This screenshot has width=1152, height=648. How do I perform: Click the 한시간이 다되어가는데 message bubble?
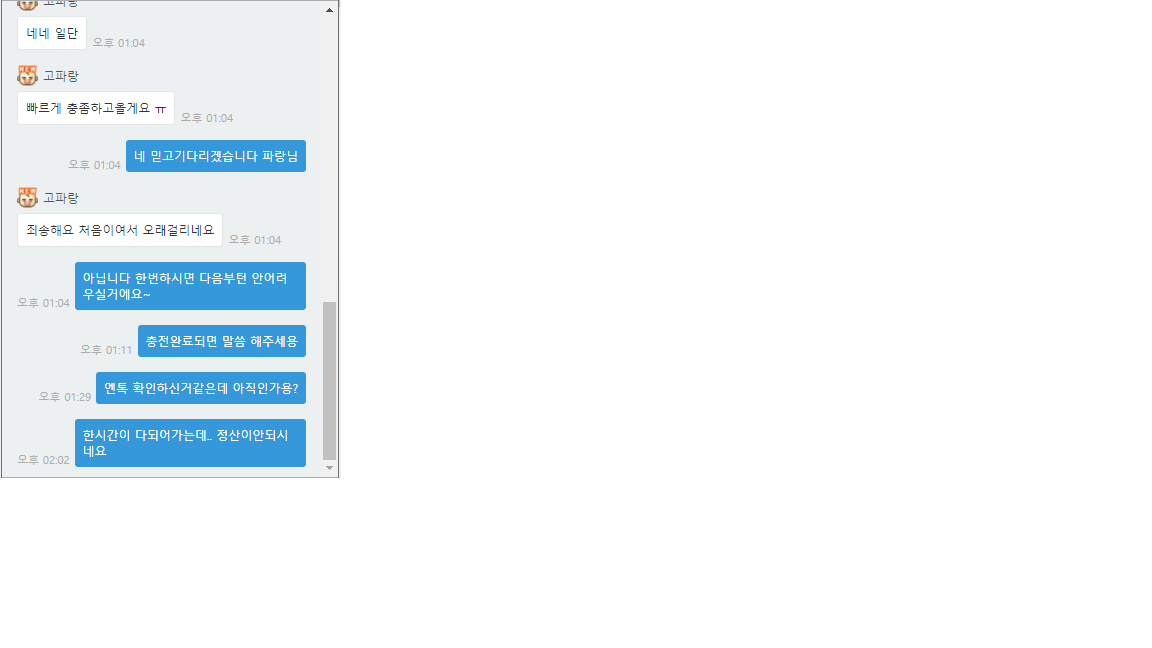point(190,443)
